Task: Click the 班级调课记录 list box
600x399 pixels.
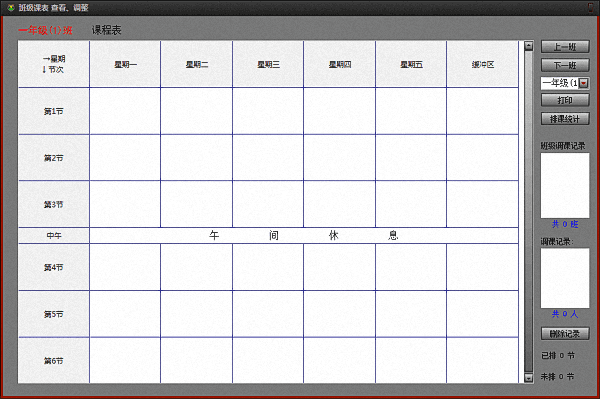Action: point(565,186)
